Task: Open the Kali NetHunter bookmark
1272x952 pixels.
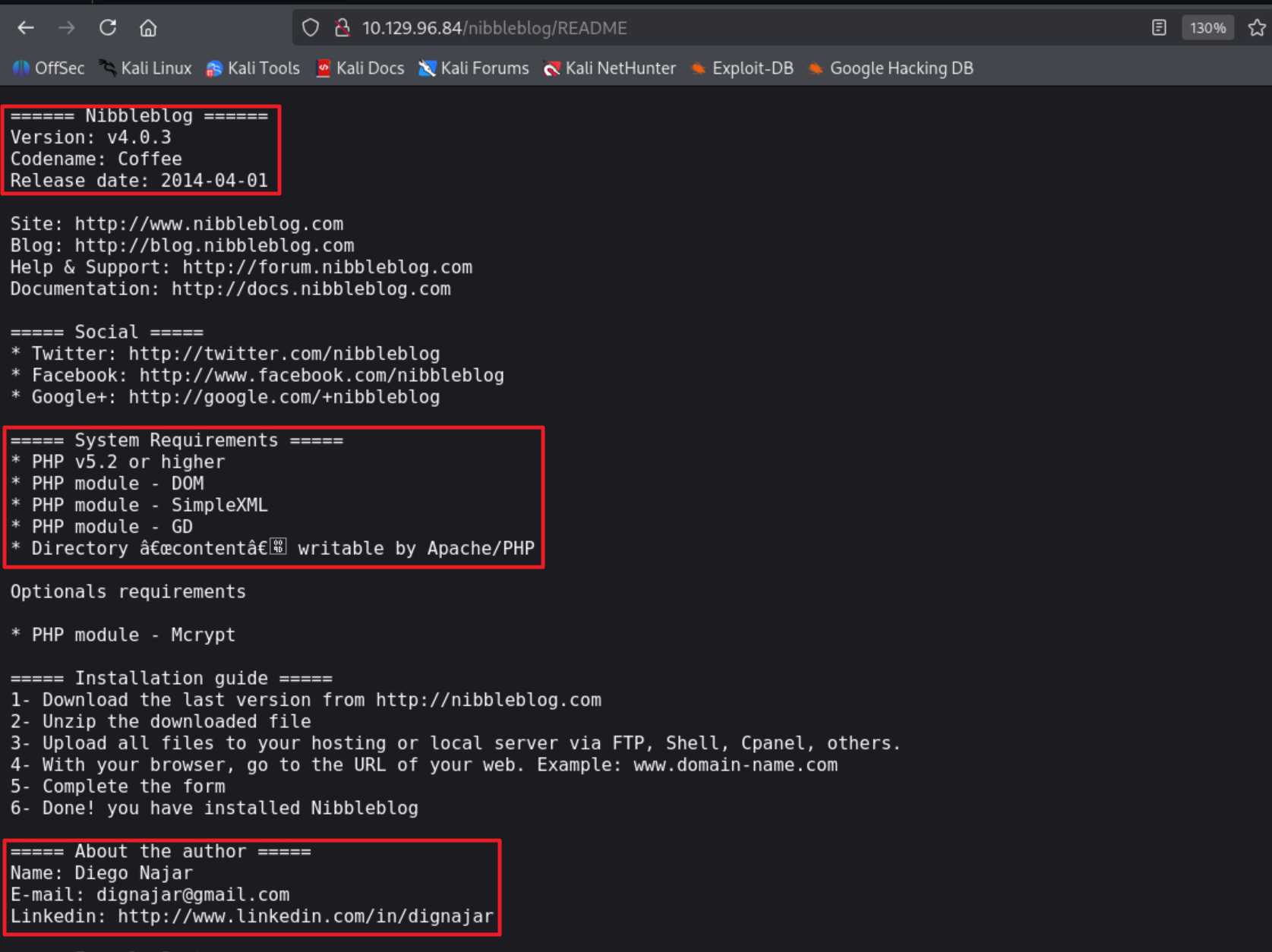Action: coord(610,68)
